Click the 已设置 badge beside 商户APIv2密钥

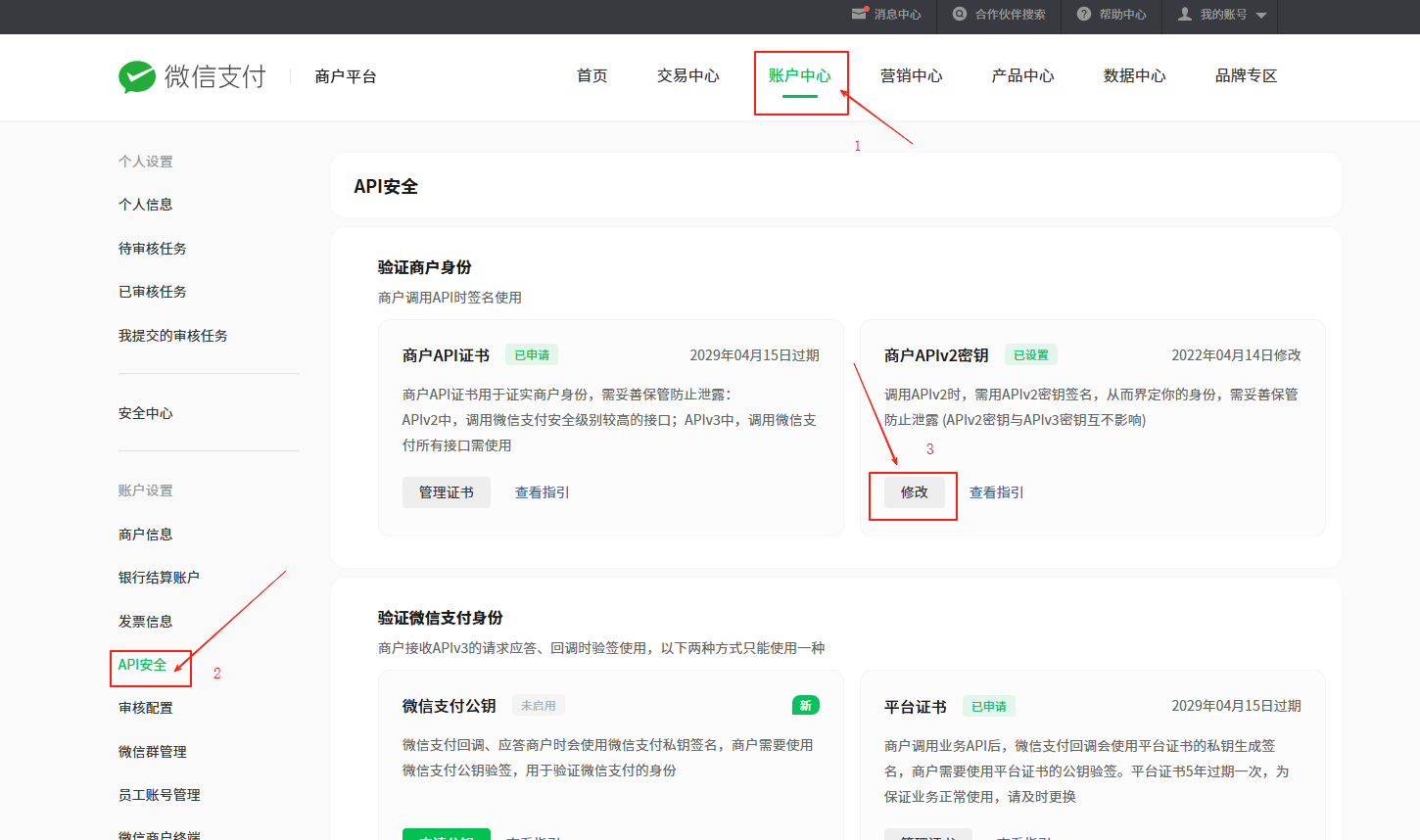coord(1030,354)
